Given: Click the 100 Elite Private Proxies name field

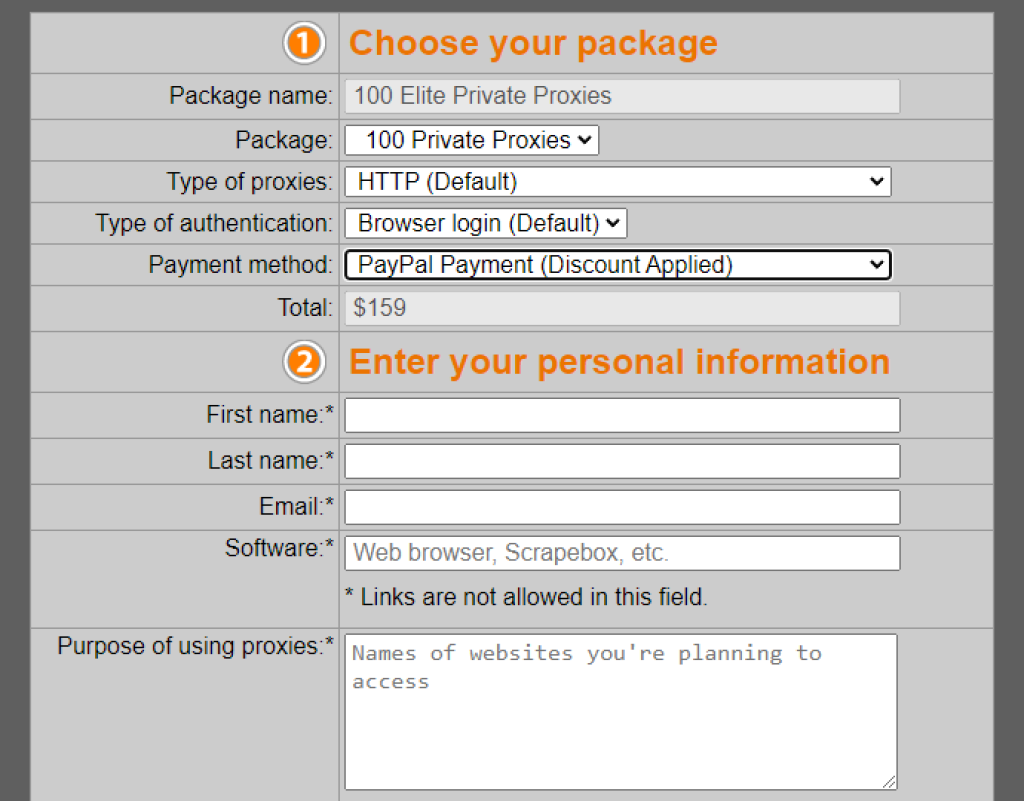Looking at the screenshot, I should [621, 96].
